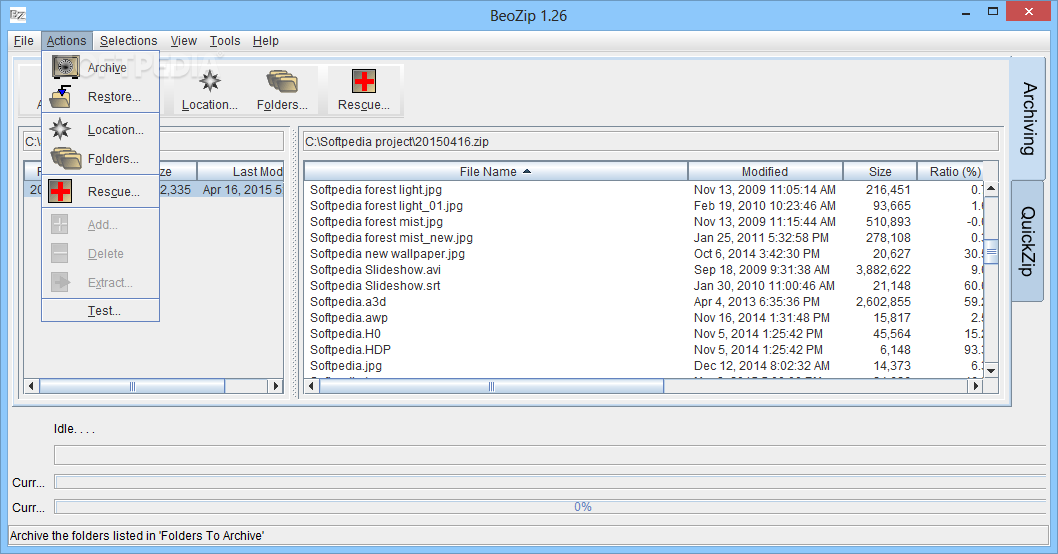This screenshot has width=1058, height=554.
Task: Open the File menu
Action: [24, 40]
